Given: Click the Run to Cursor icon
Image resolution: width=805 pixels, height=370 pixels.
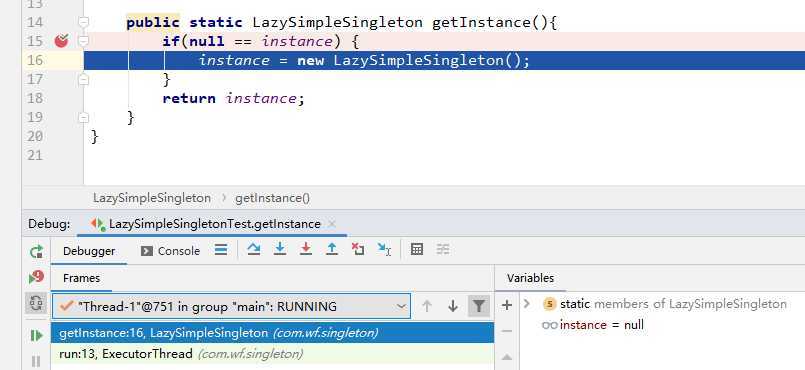Looking at the screenshot, I should [385, 249].
